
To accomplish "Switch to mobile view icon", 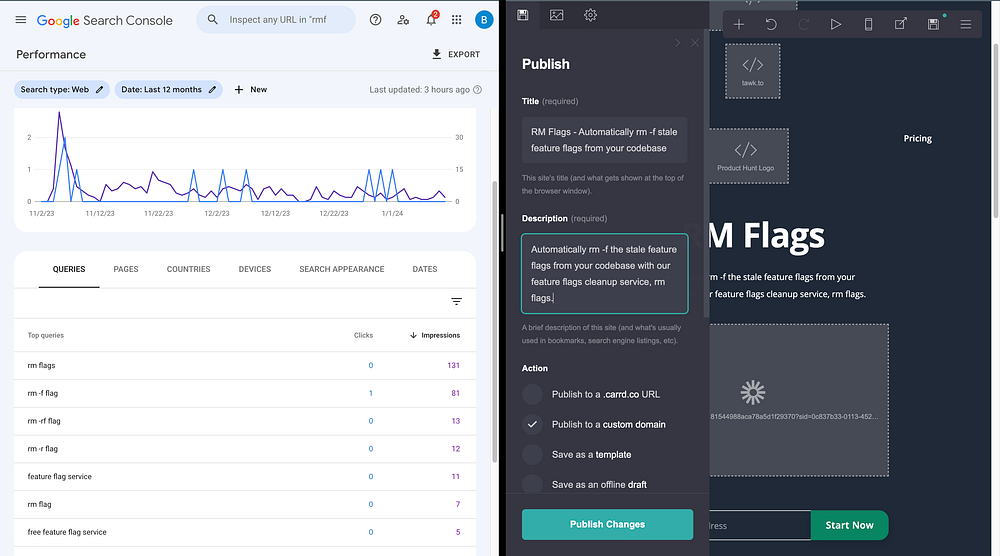I will 868,24.
